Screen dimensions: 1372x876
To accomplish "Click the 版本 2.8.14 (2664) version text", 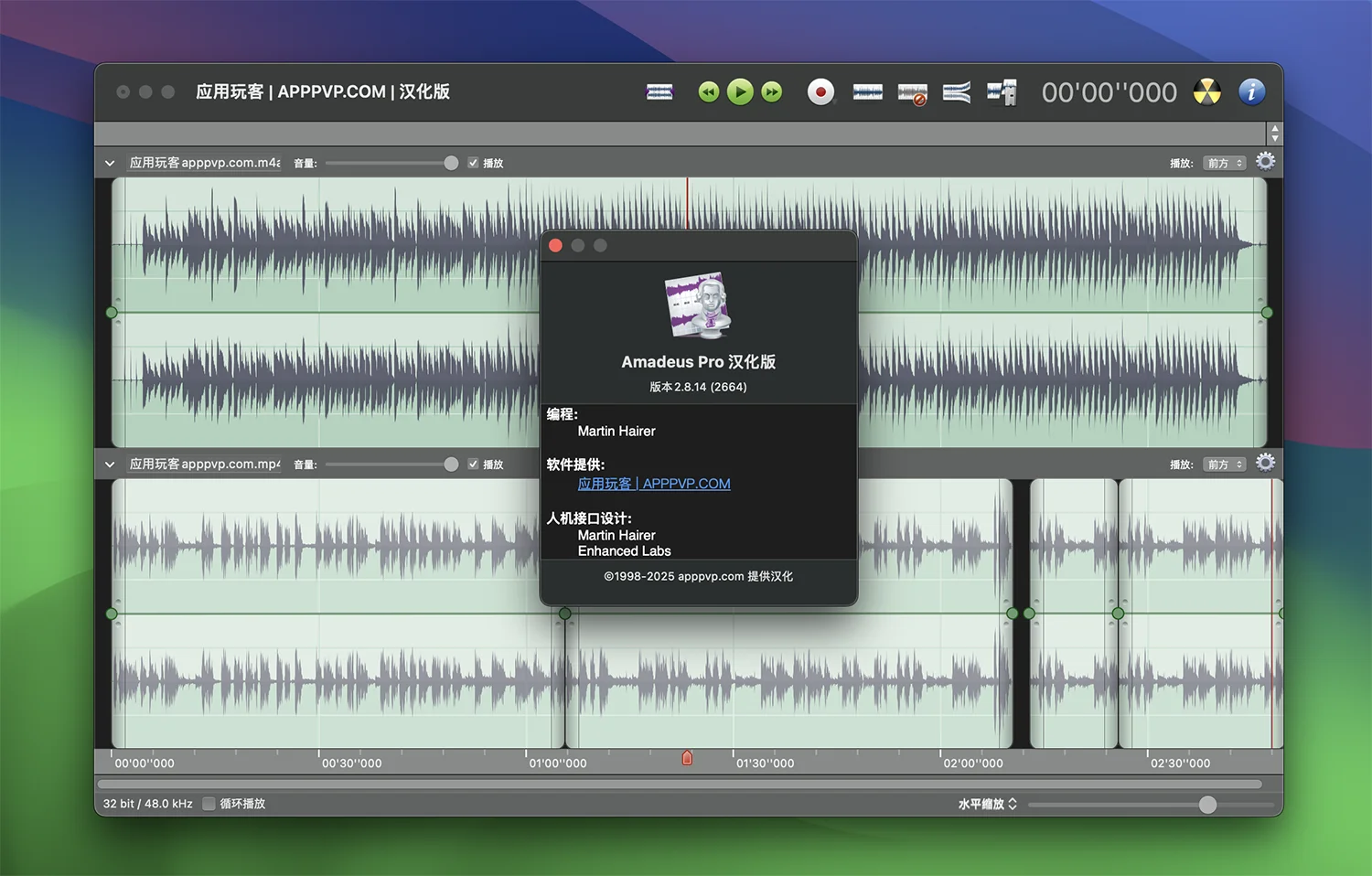I will pos(699,387).
